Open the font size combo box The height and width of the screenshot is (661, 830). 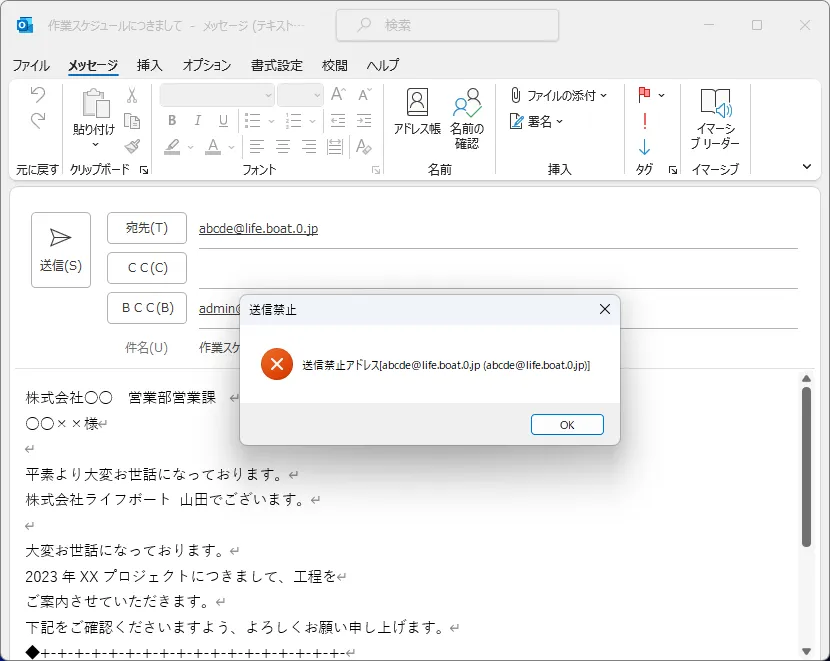[x=300, y=95]
